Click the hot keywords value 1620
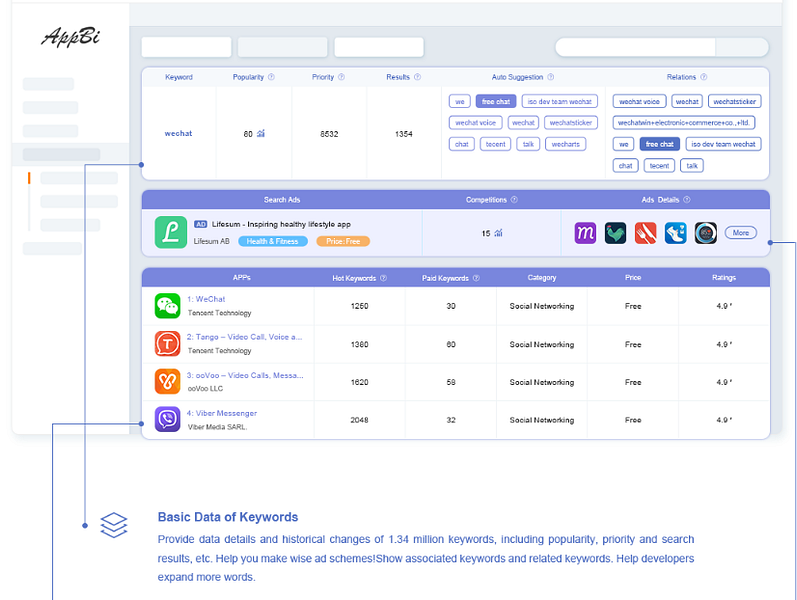Image resolution: width=797 pixels, height=600 pixels. point(359,382)
